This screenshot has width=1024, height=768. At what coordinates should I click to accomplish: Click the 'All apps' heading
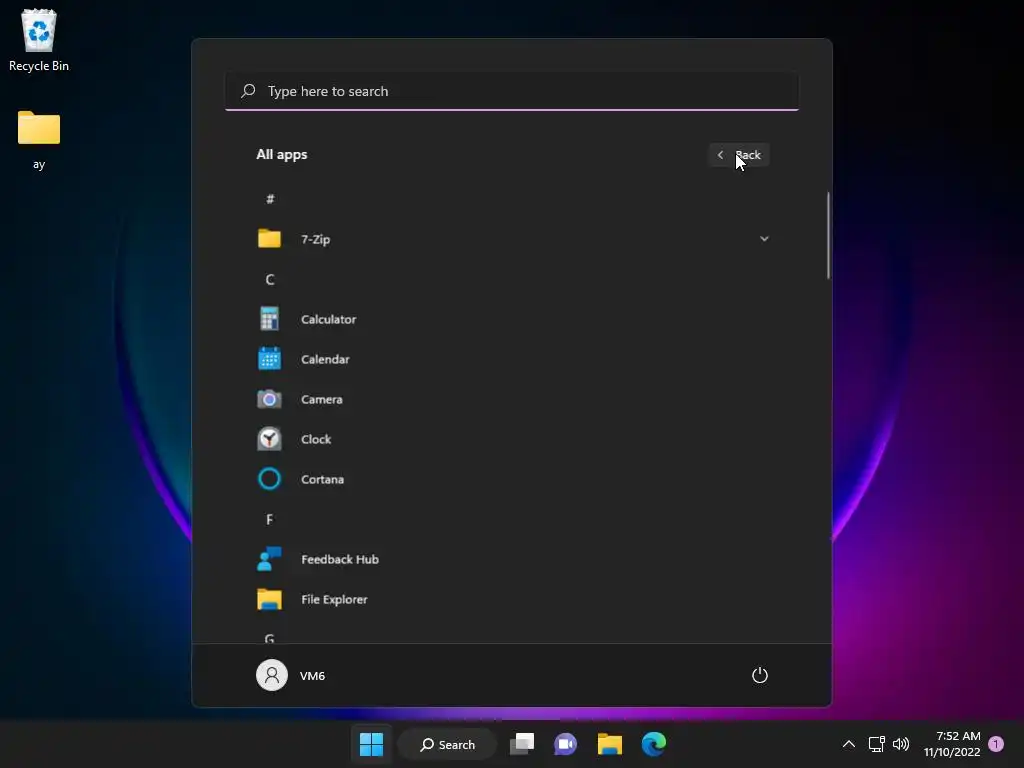coord(281,155)
